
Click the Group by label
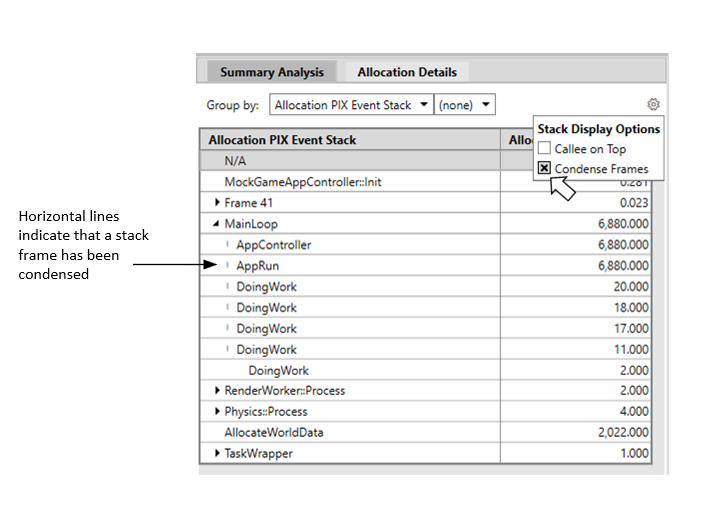232,105
